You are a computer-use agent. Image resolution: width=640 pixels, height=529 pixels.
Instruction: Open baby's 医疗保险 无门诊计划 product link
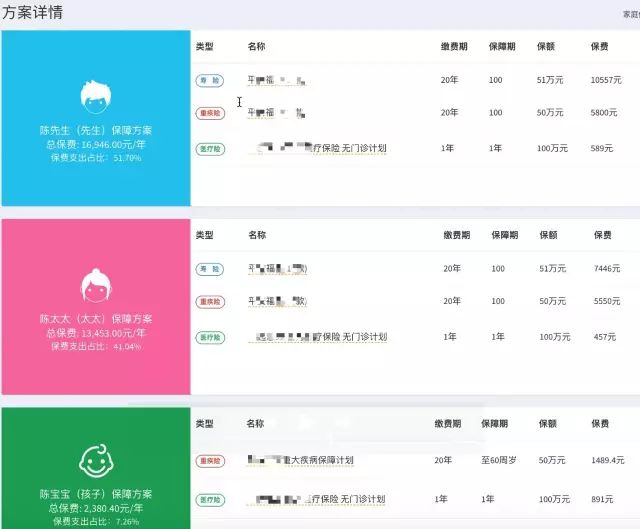click(316, 499)
